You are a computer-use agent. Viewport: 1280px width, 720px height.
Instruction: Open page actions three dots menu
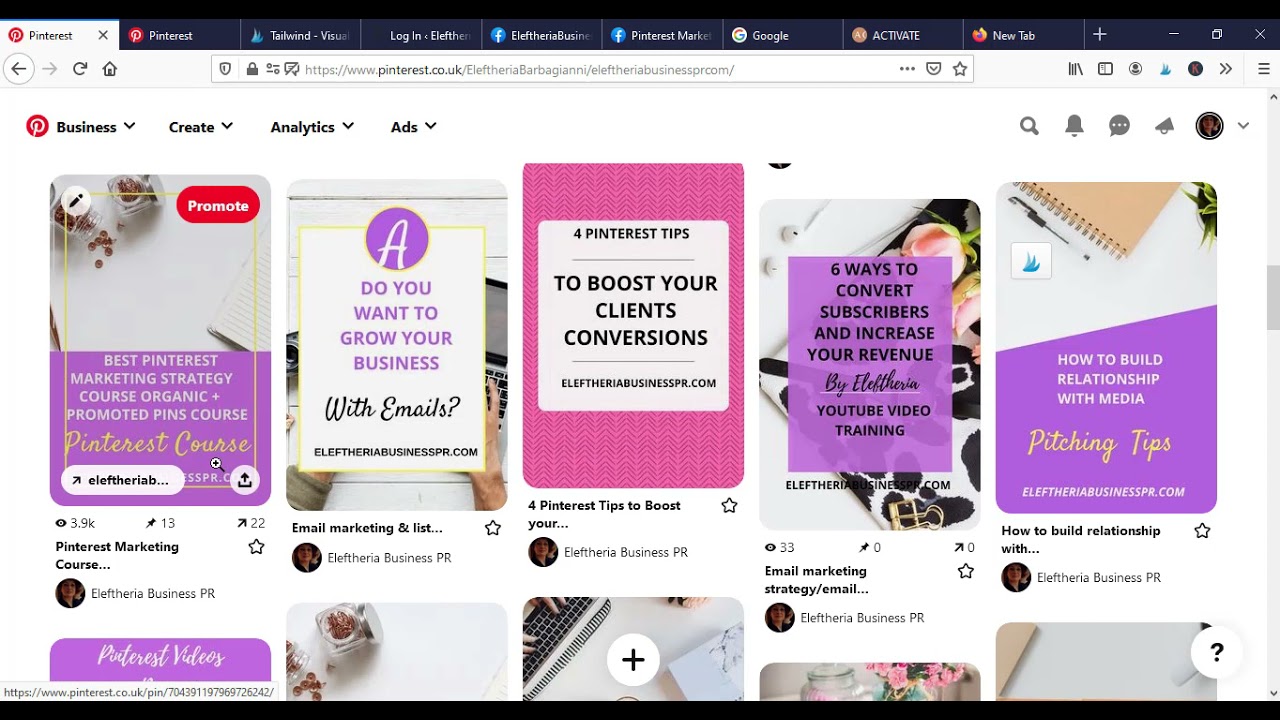point(907,69)
